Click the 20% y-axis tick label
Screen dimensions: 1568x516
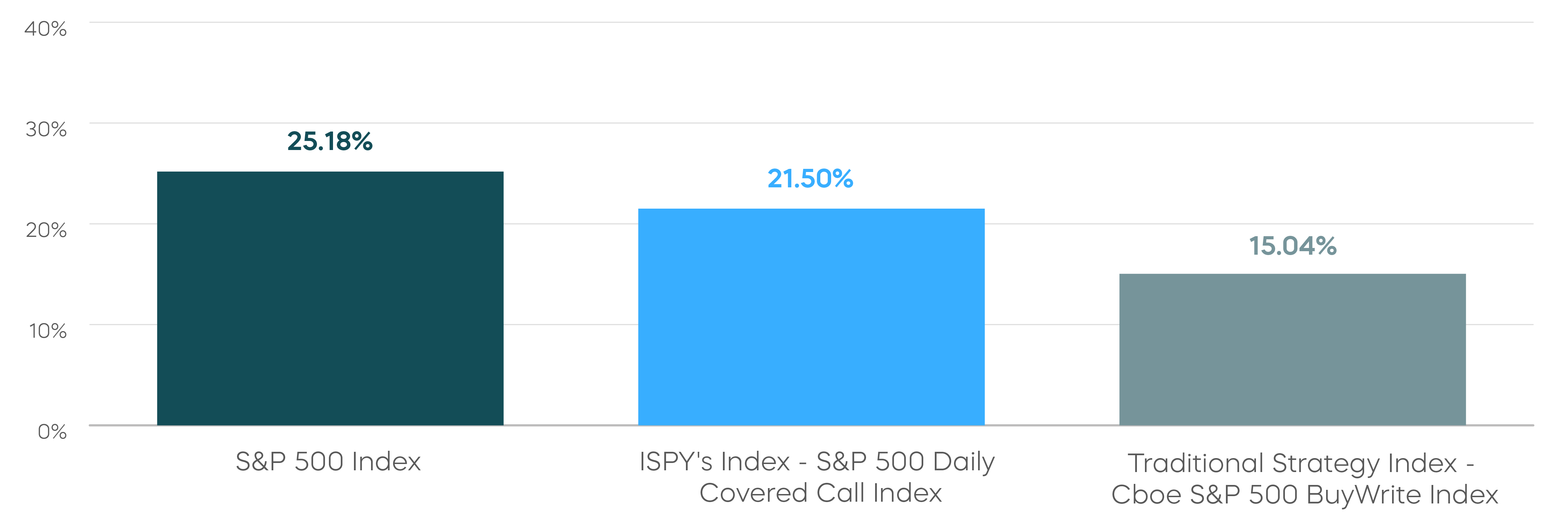coord(46,230)
